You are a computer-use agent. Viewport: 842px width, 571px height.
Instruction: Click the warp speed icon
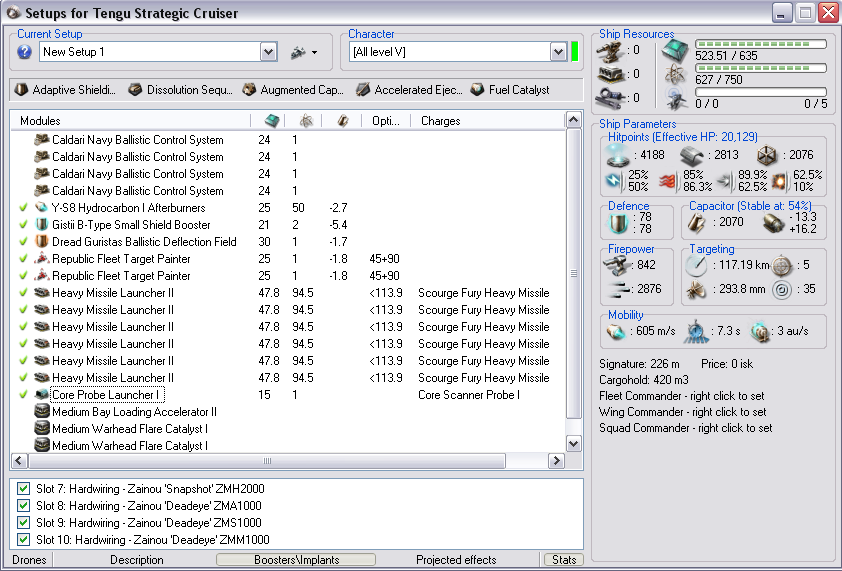pos(760,331)
